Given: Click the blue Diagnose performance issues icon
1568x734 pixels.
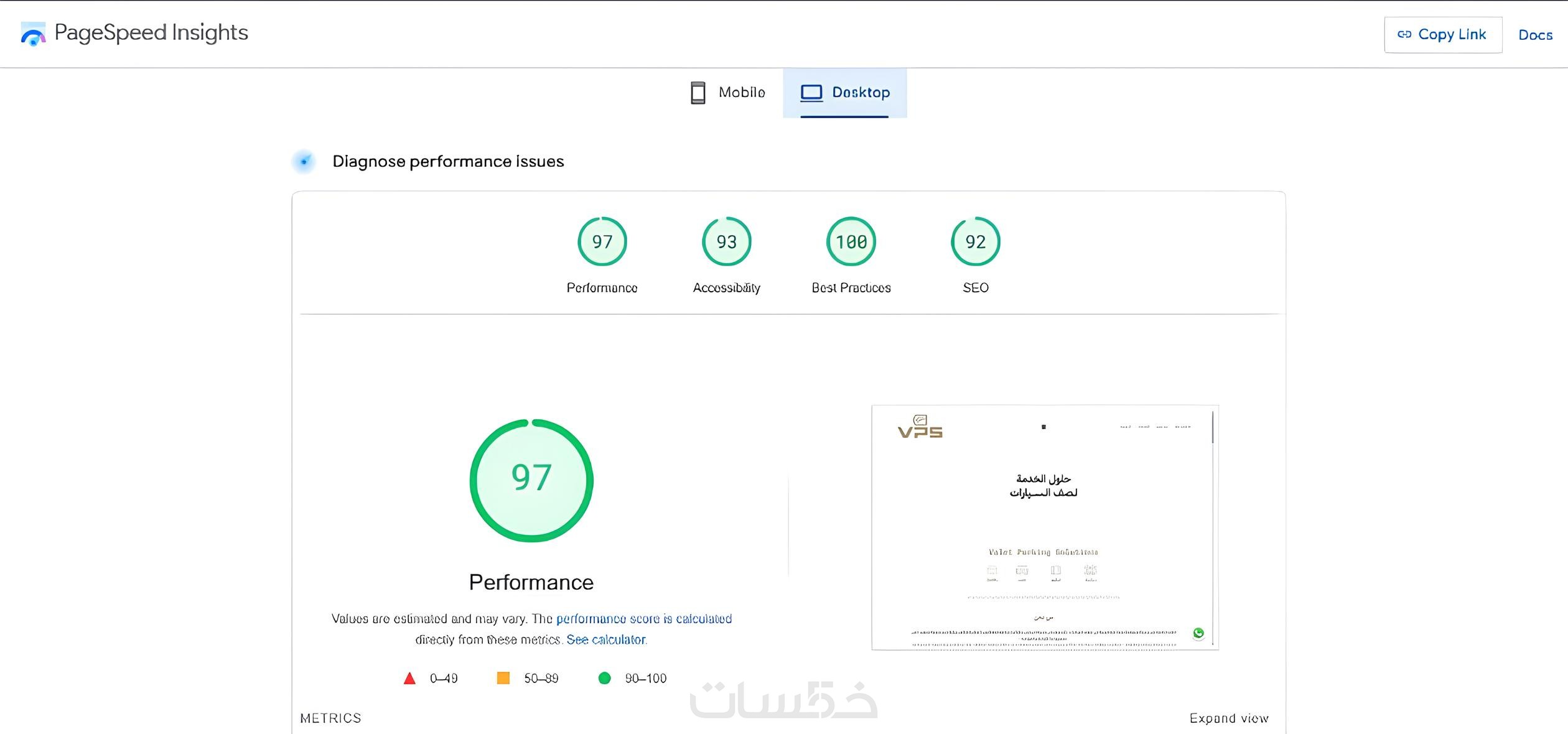Looking at the screenshot, I should (x=304, y=162).
